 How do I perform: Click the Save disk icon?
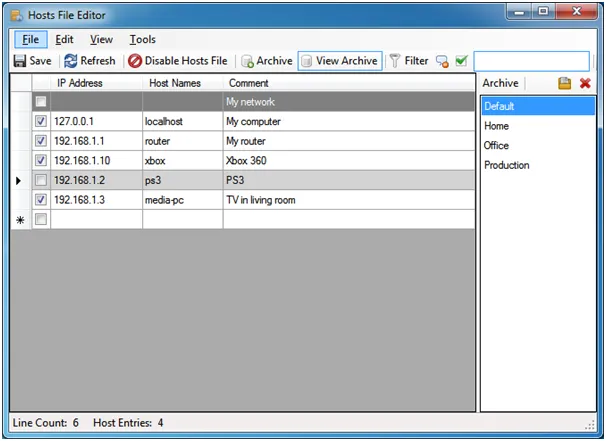click(x=20, y=61)
